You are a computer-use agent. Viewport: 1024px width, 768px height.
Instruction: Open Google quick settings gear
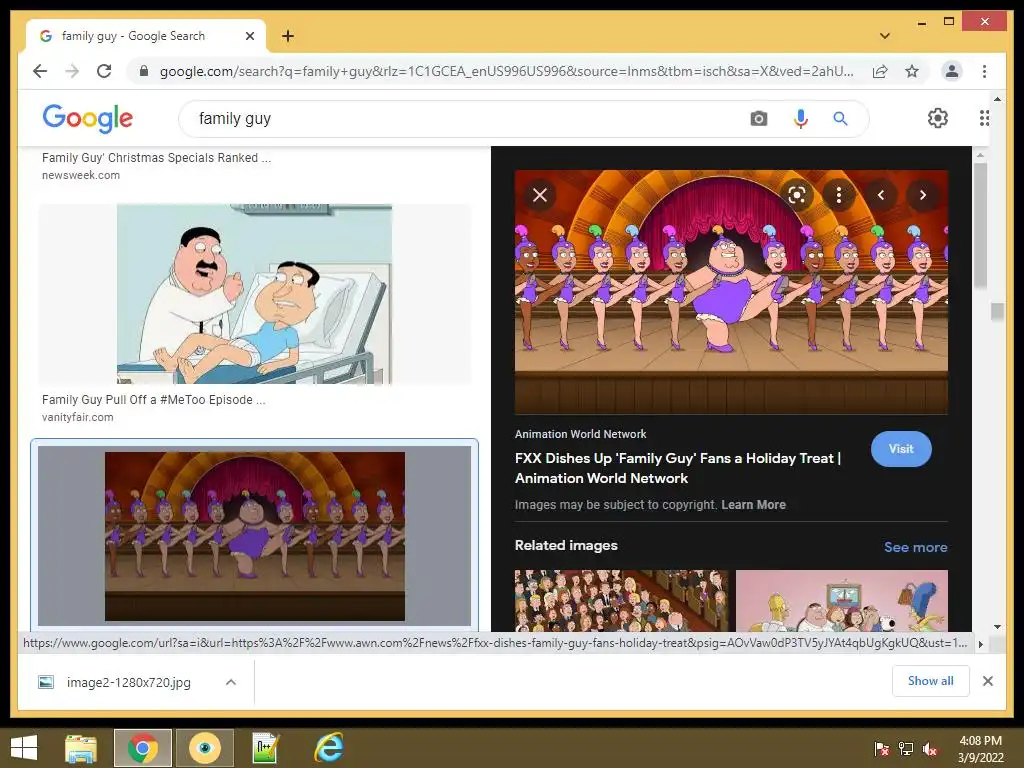pyautogui.click(x=938, y=118)
